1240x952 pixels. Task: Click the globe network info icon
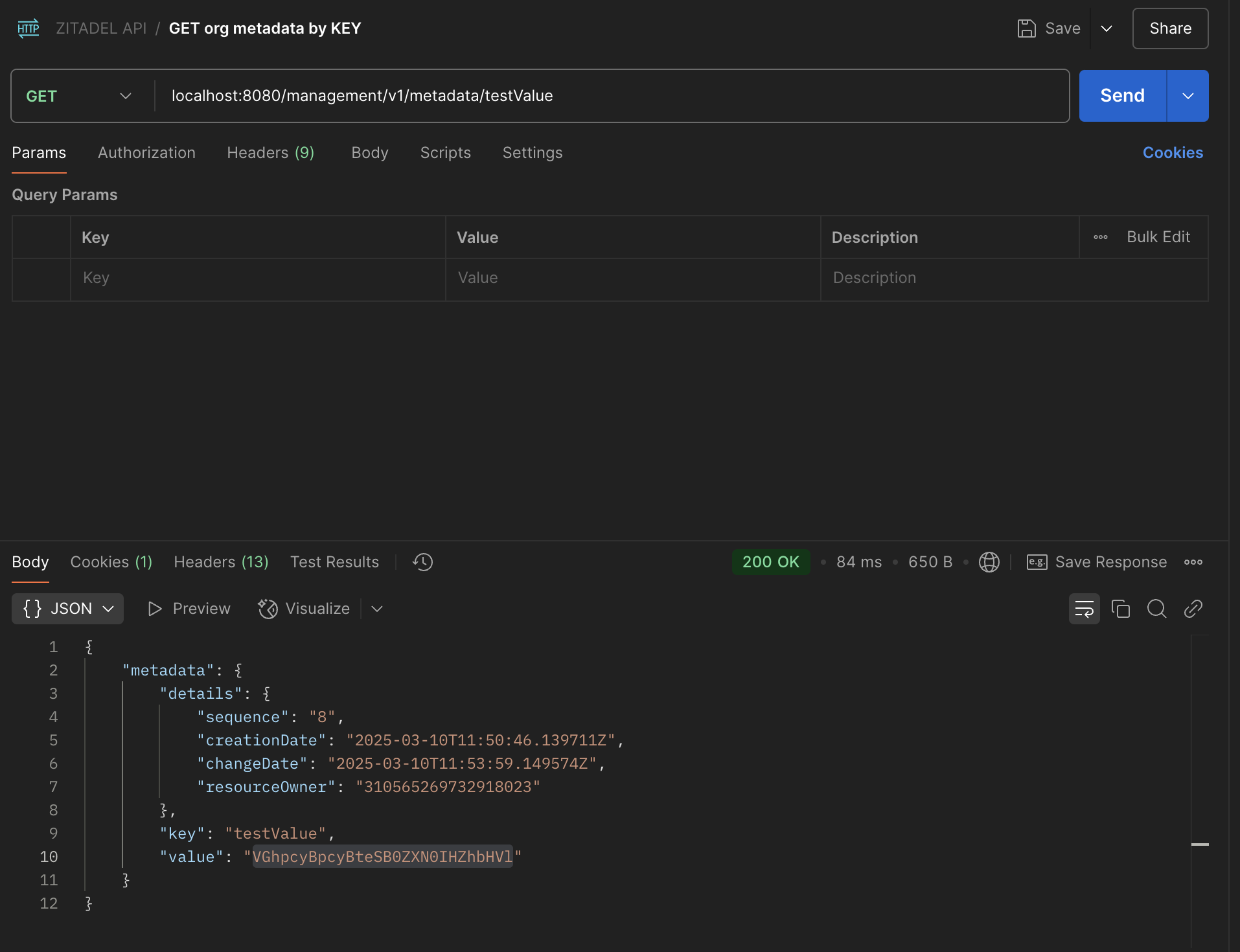[989, 562]
